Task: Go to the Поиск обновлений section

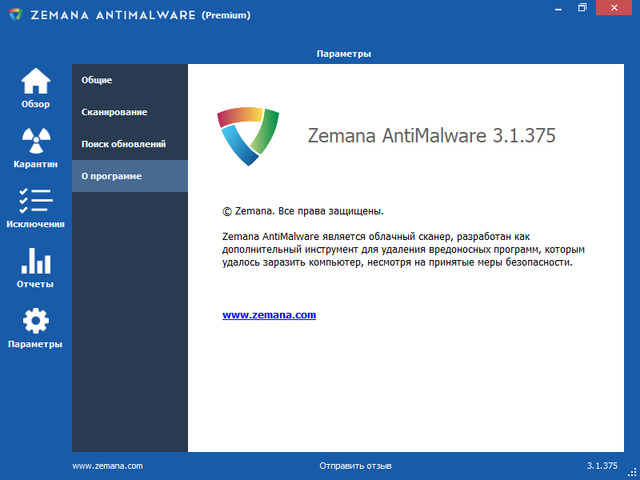Action: click(x=123, y=144)
